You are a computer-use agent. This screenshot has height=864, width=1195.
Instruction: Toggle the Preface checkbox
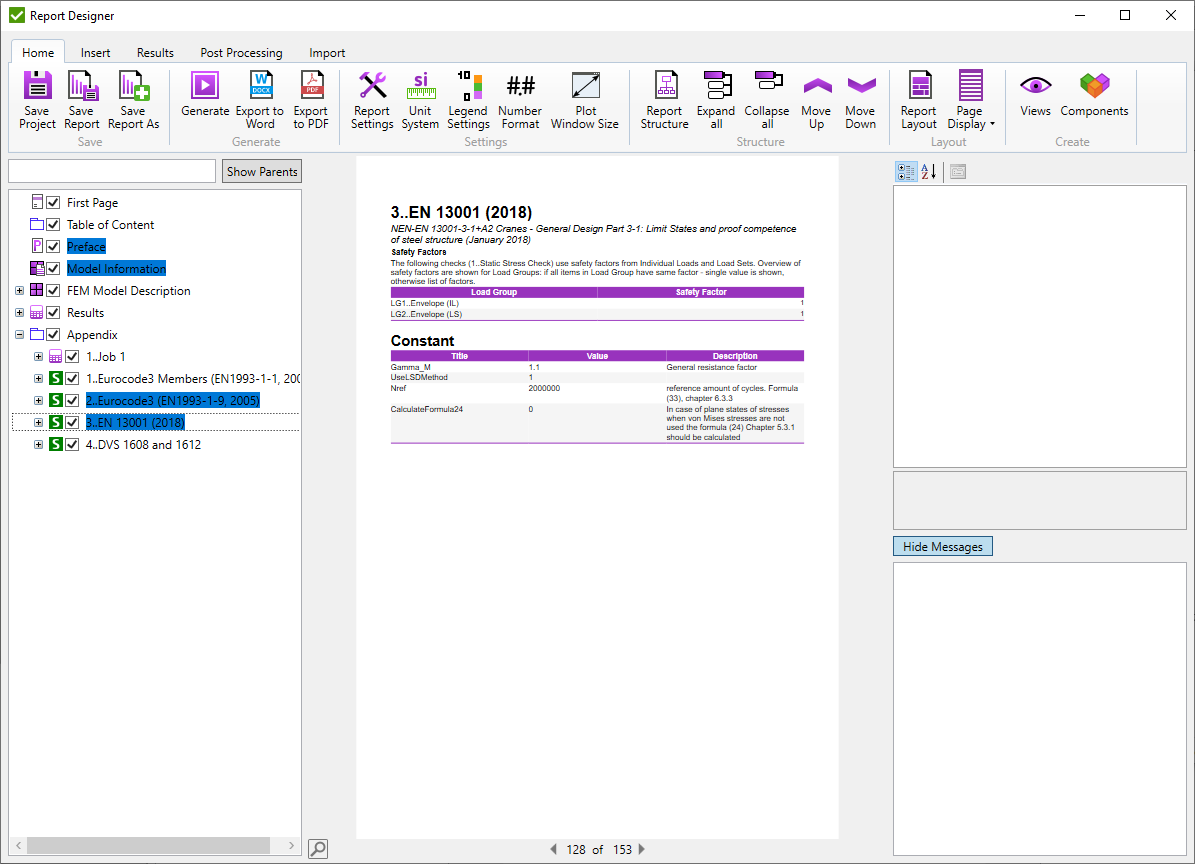click(x=53, y=247)
